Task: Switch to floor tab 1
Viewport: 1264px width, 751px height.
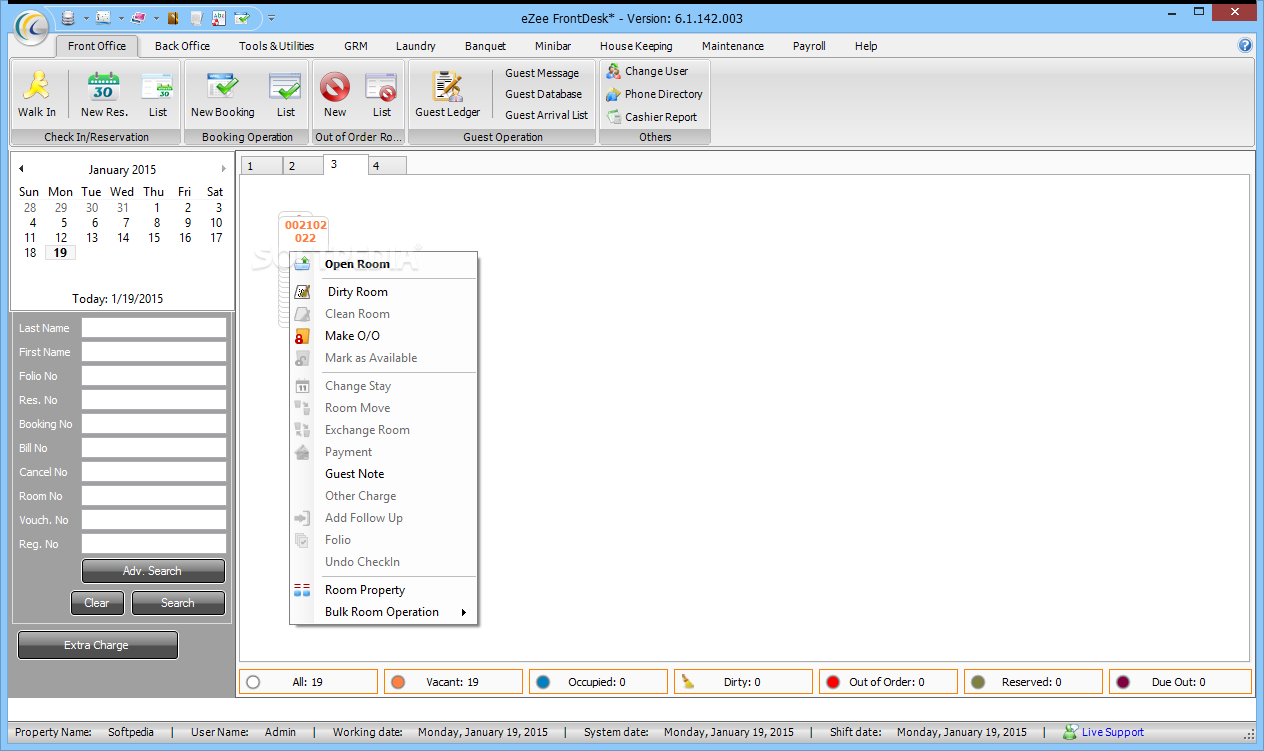Action: (262, 166)
